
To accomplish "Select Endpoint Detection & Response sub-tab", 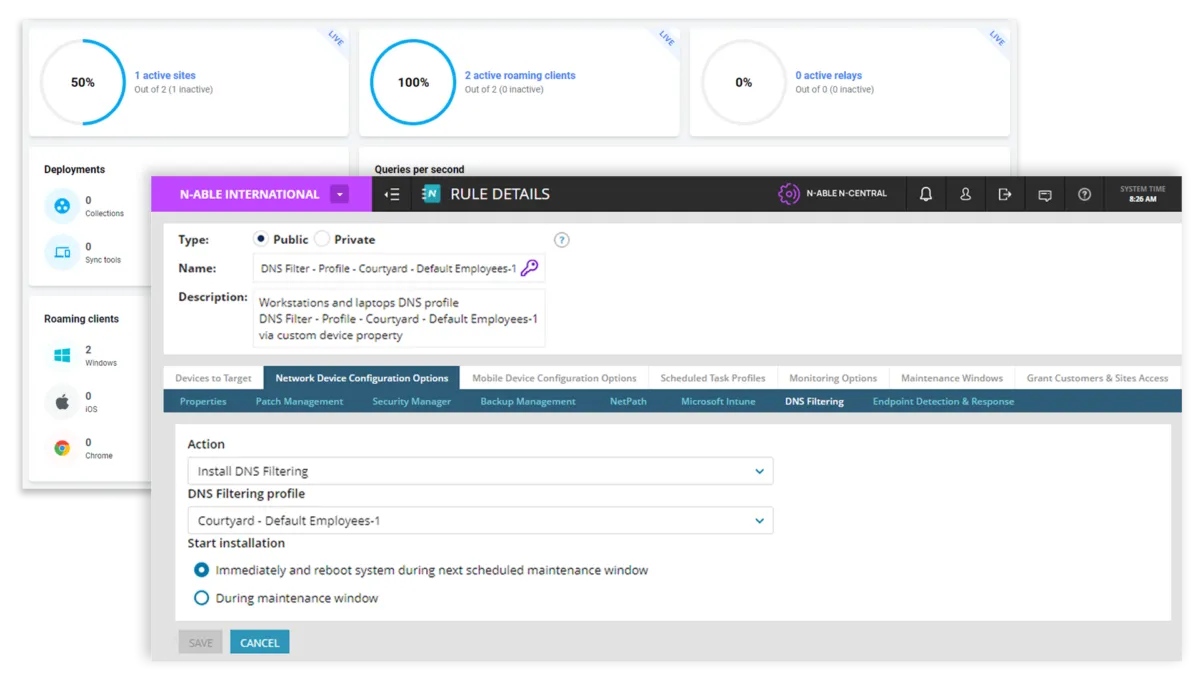I will [943, 401].
